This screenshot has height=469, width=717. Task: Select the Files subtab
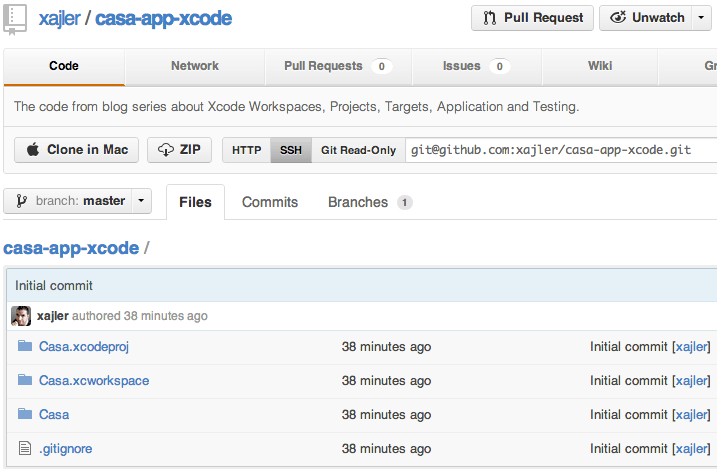pos(195,202)
